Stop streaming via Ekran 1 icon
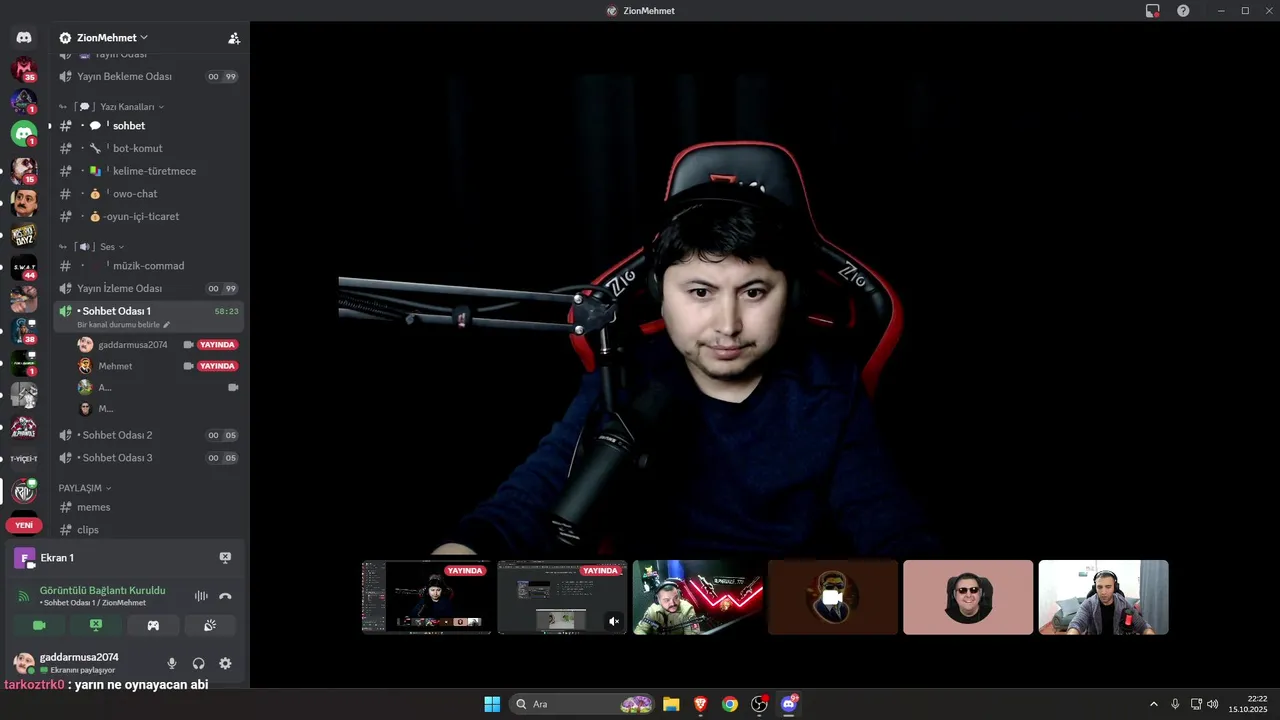Viewport: 1280px width, 720px height. (225, 558)
